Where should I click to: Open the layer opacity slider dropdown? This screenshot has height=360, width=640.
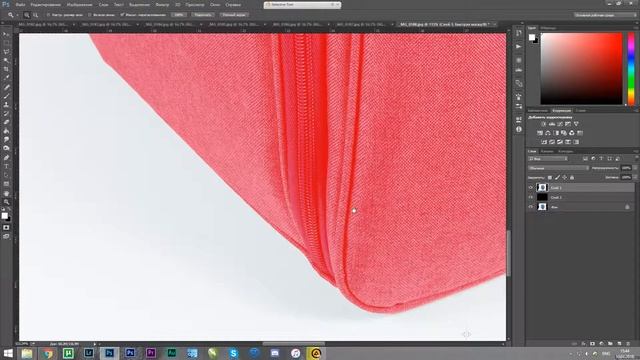635,168
